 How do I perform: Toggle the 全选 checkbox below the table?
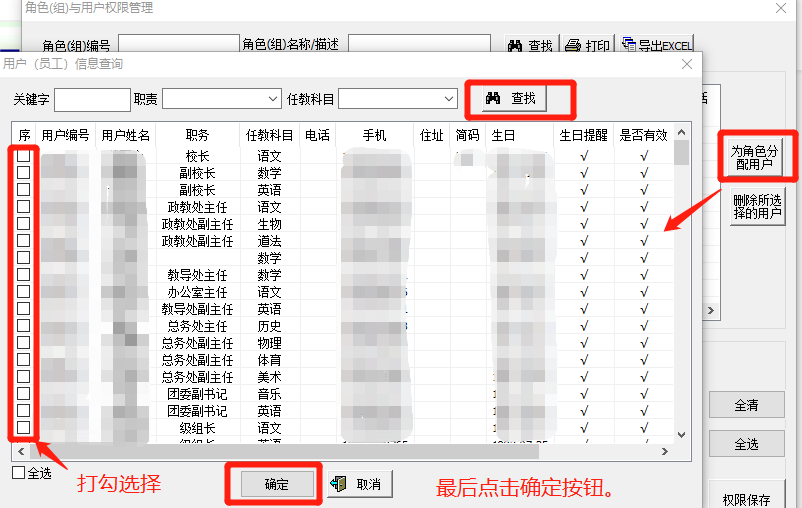pyautogui.click(x=19, y=473)
